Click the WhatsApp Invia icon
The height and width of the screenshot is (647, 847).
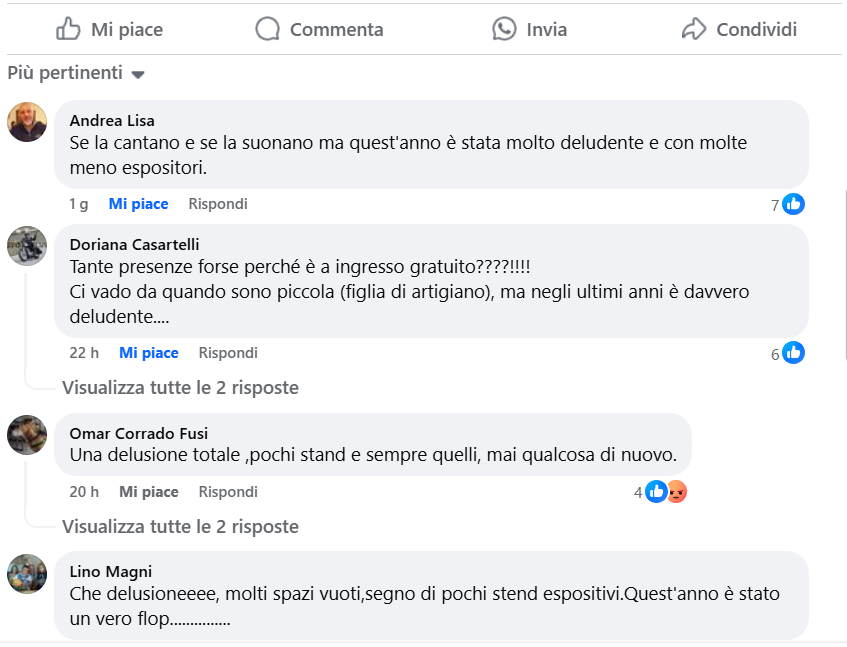point(504,29)
